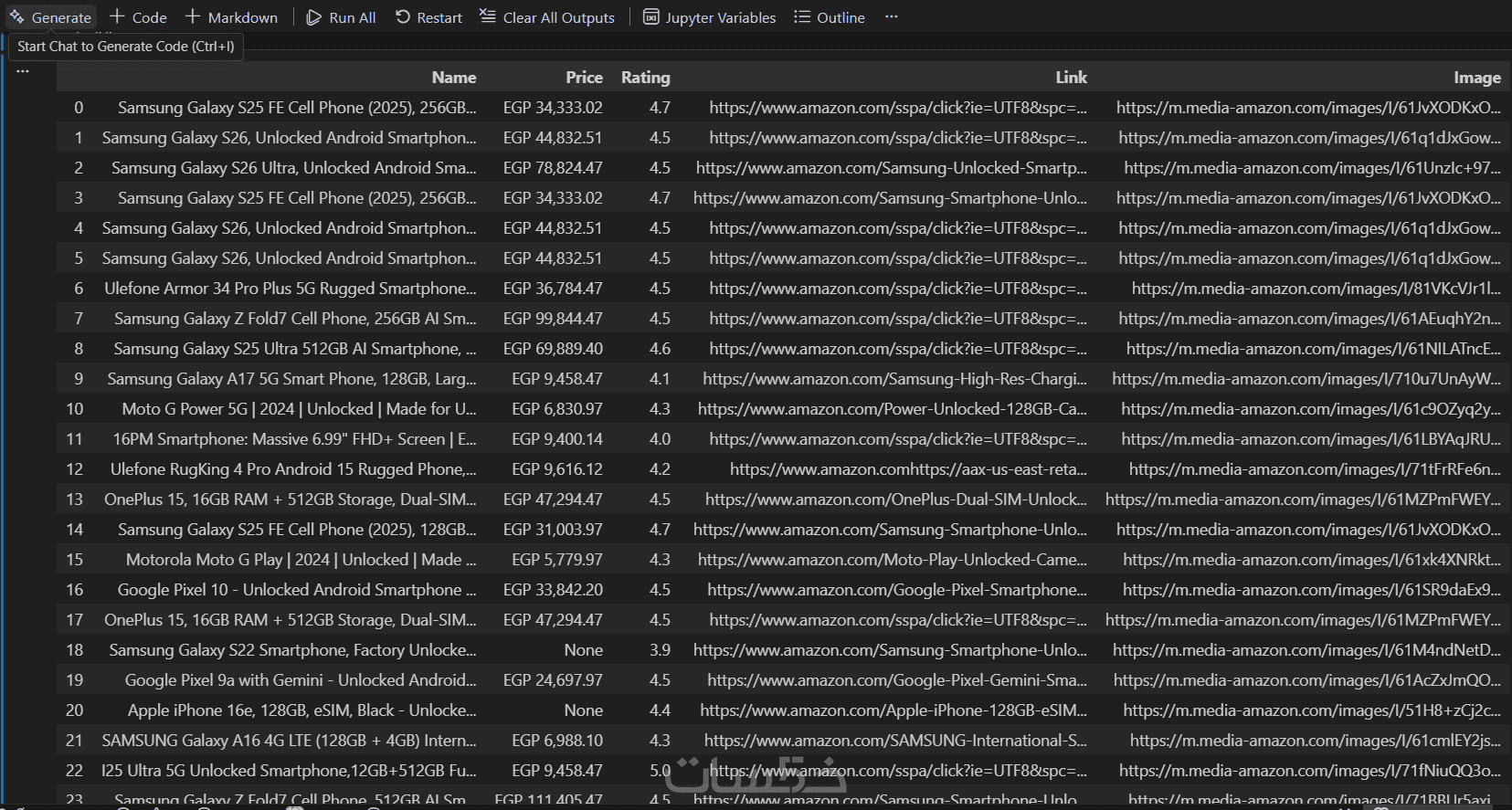This screenshot has width=1512, height=810.
Task: Open the Jupyter Variables panel
Action: (x=710, y=17)
